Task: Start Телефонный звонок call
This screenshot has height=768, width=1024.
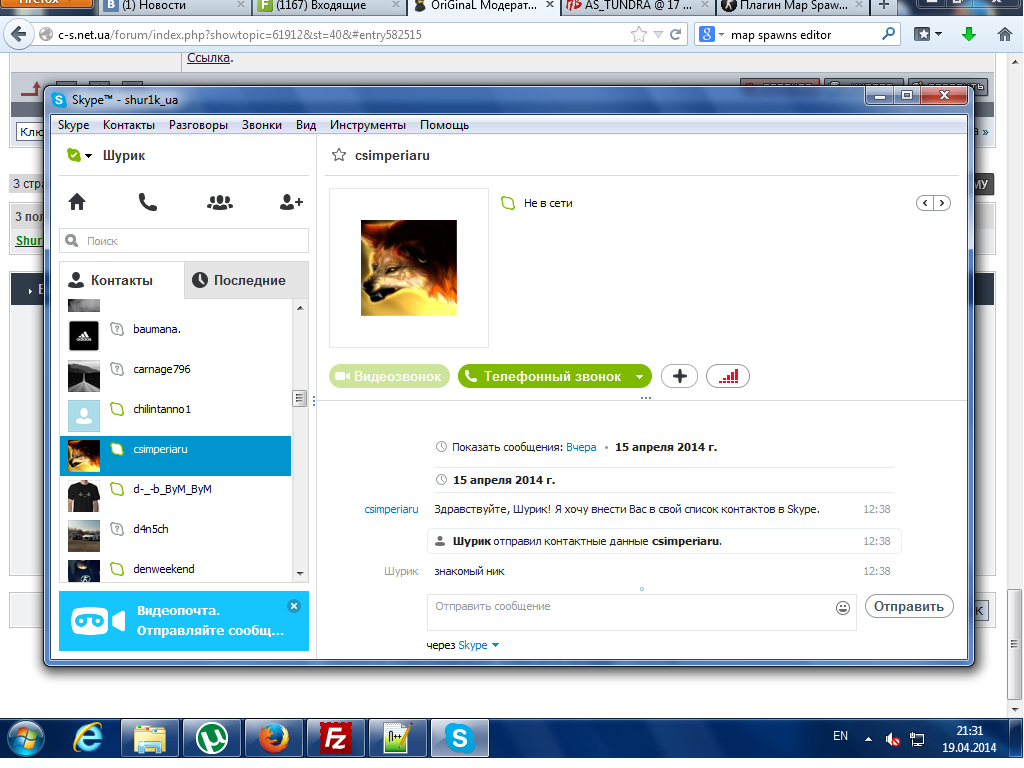Action: (x=545, y=376)
